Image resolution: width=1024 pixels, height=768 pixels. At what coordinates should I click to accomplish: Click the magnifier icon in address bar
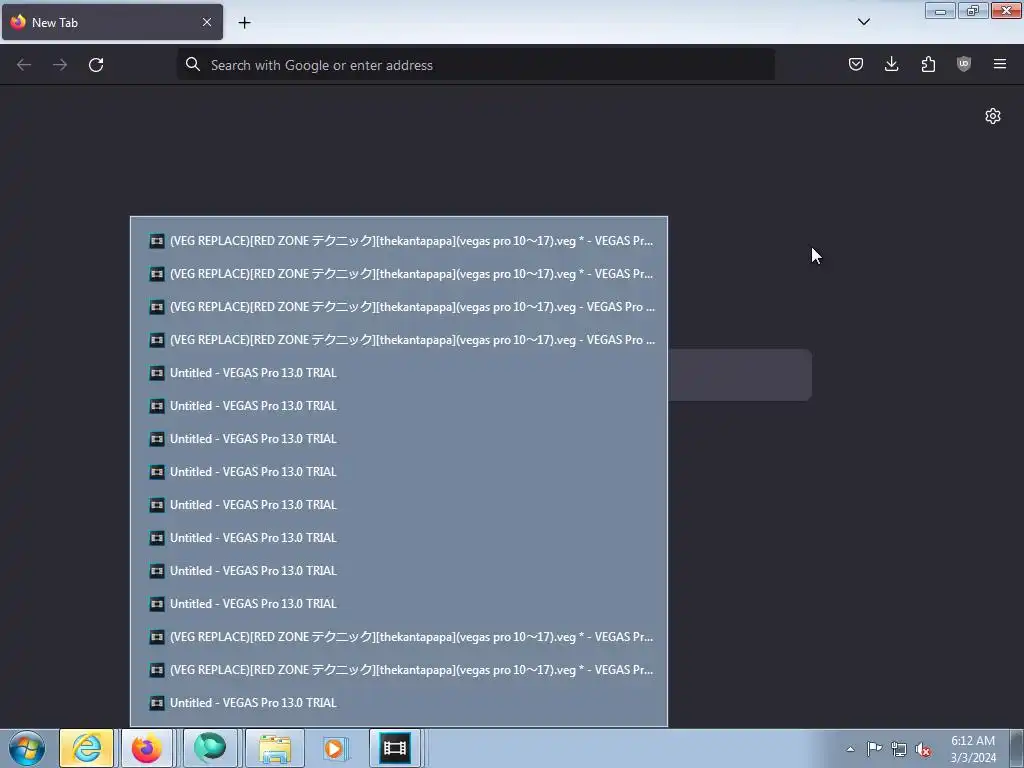[x=193, y=64]
